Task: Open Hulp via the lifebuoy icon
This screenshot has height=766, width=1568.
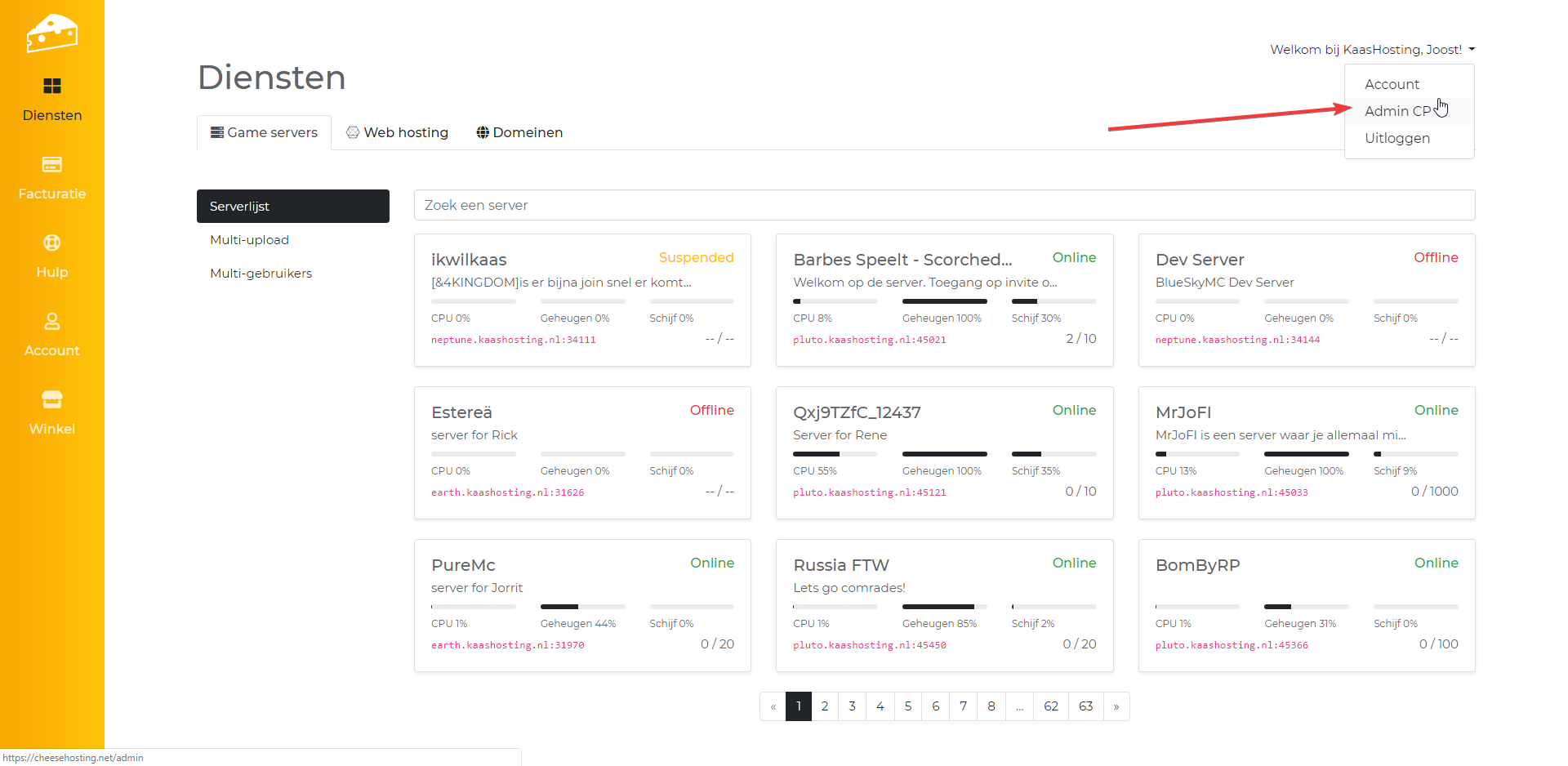Action: click(52, 243)
